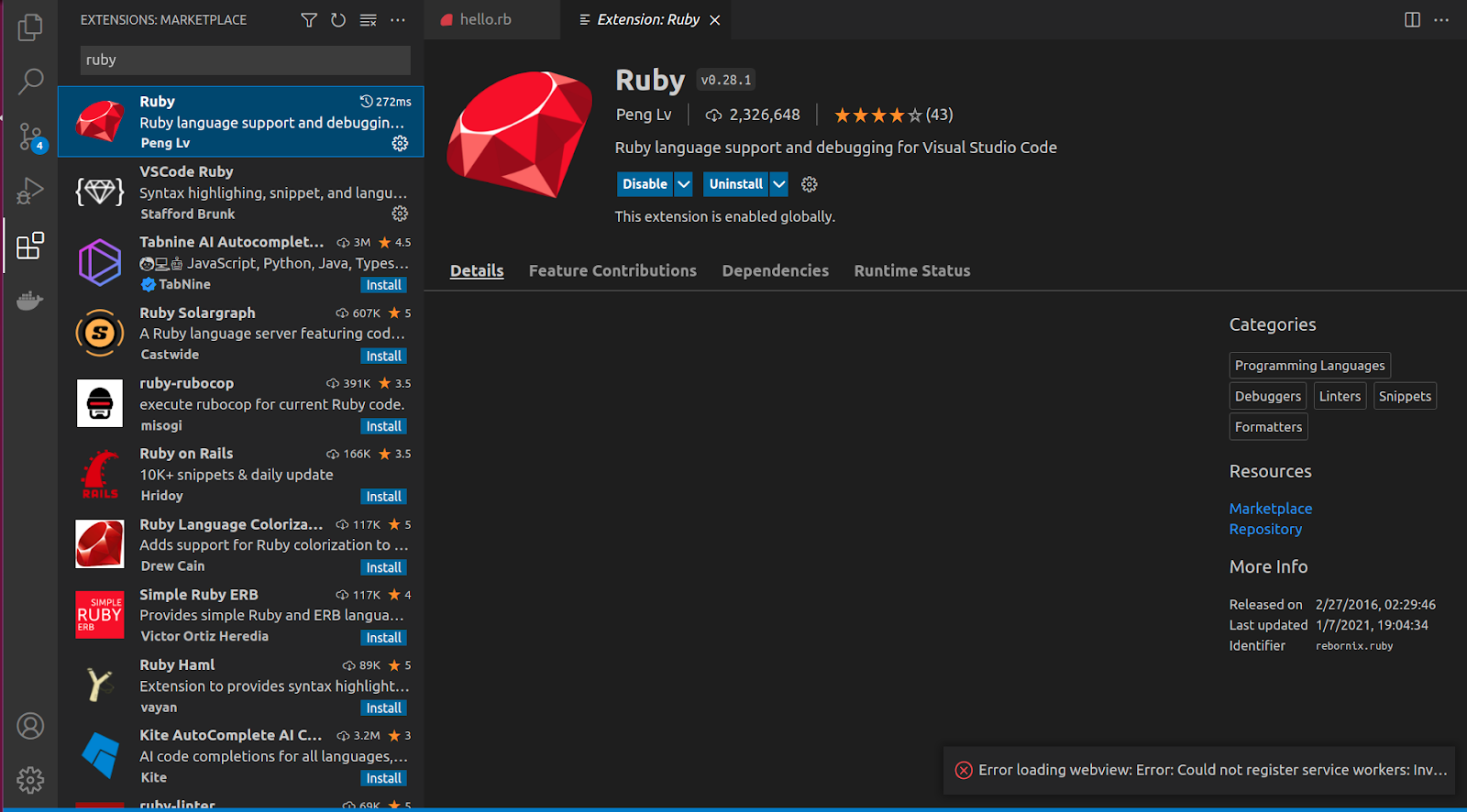Open the Details tab
The image size is (1467, 812).
(477, 271)
